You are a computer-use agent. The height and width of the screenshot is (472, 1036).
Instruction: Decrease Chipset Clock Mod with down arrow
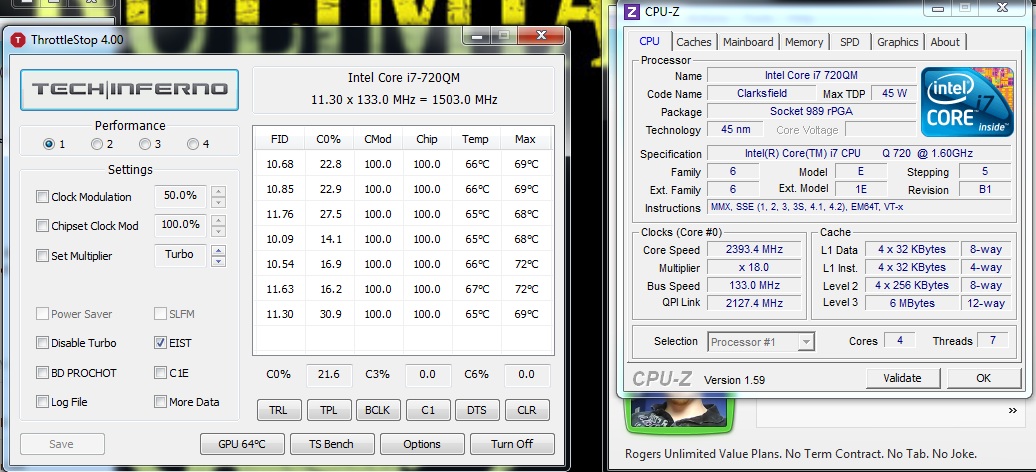[x=218, y=231]
